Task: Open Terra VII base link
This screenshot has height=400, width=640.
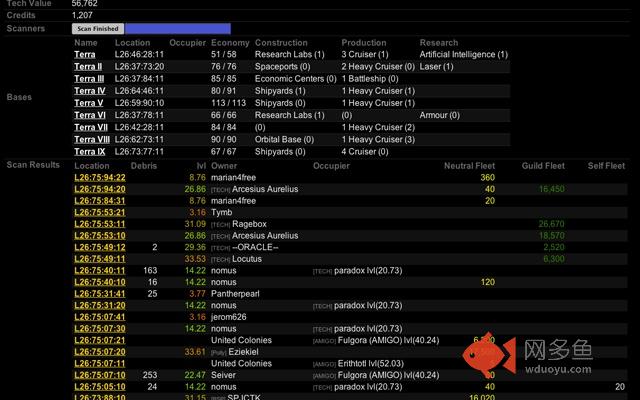Action: coord(90,128)
